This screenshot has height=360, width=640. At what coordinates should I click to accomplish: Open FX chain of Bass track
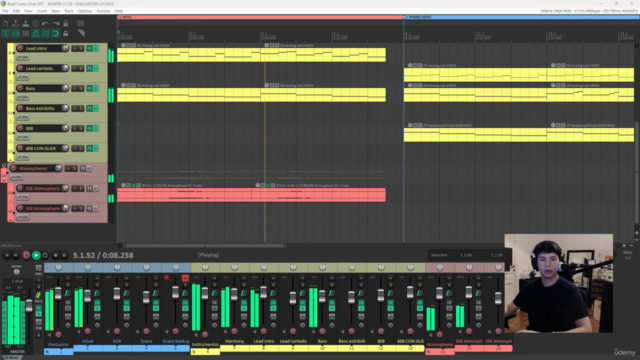point(89,89)
